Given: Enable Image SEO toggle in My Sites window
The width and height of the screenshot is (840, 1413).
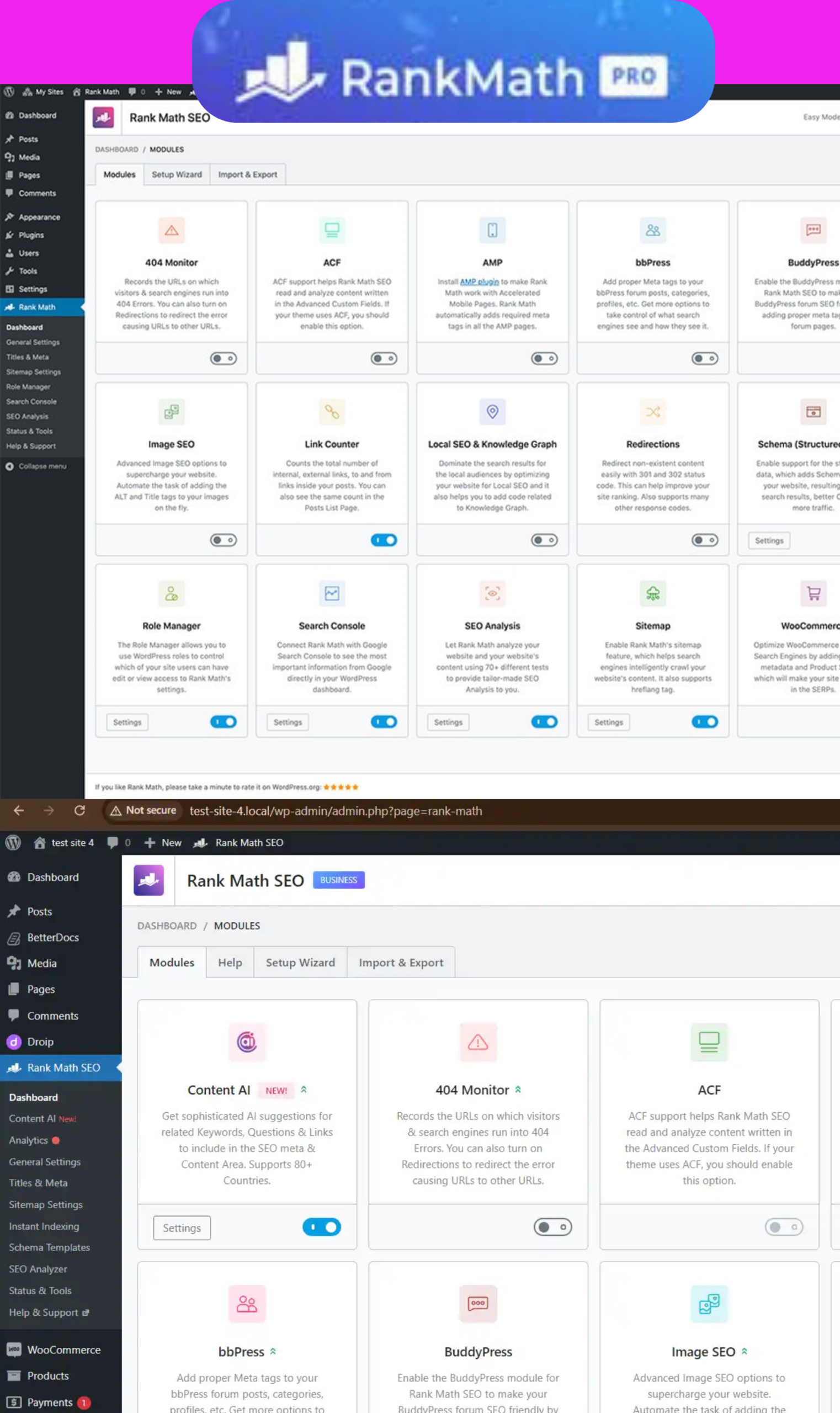Looking at the screenshot, I should point(224,540).
